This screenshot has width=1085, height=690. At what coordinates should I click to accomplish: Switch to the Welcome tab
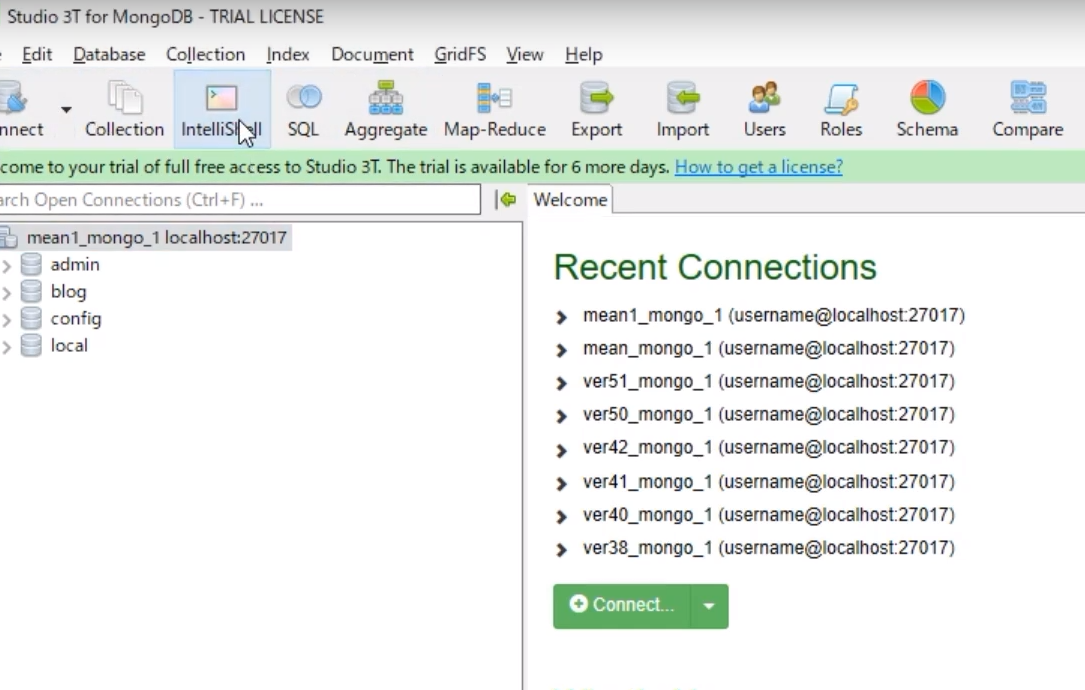[570, 200]
